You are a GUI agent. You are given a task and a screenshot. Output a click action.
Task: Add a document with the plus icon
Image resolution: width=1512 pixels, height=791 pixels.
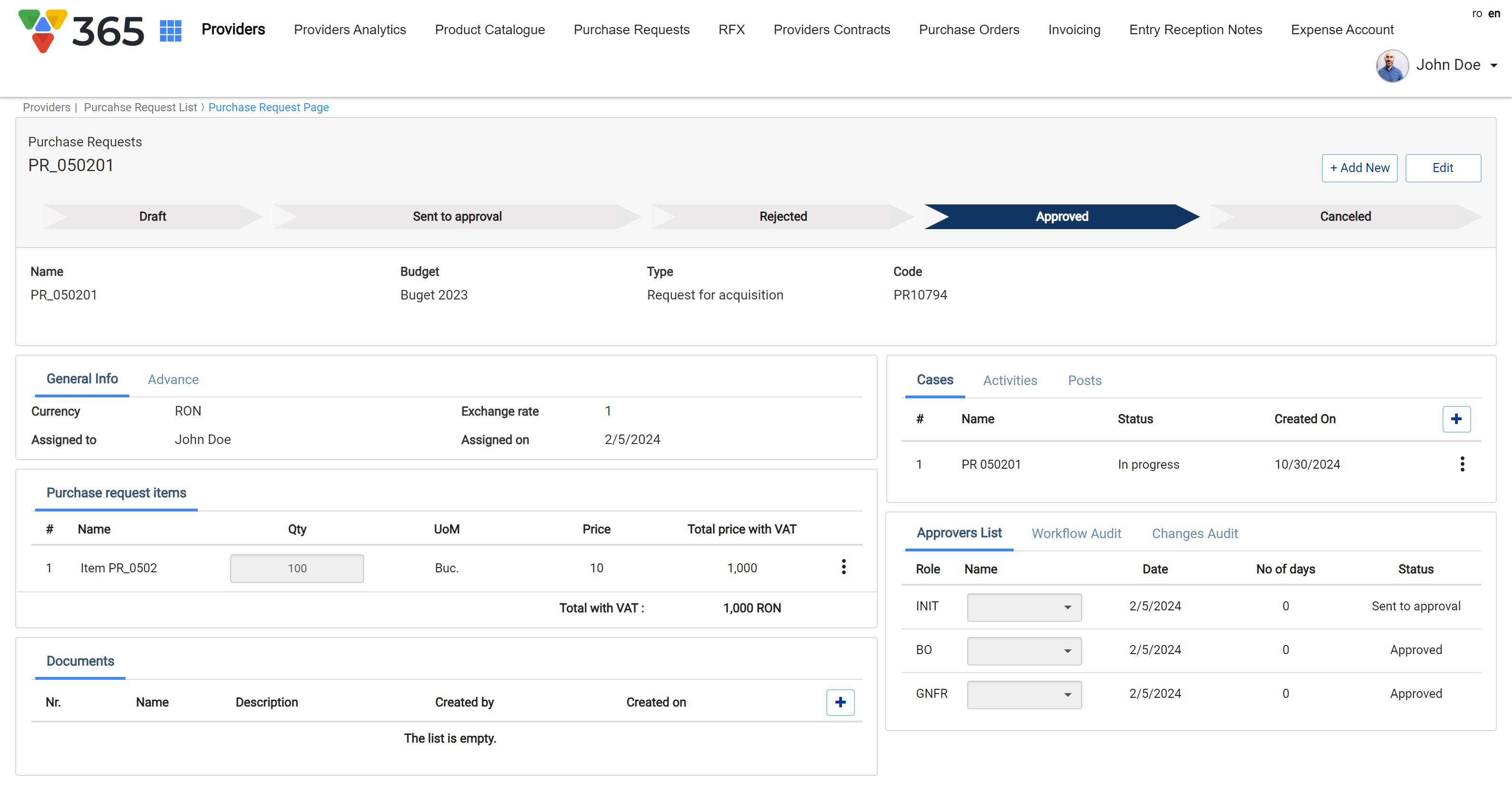840,702
